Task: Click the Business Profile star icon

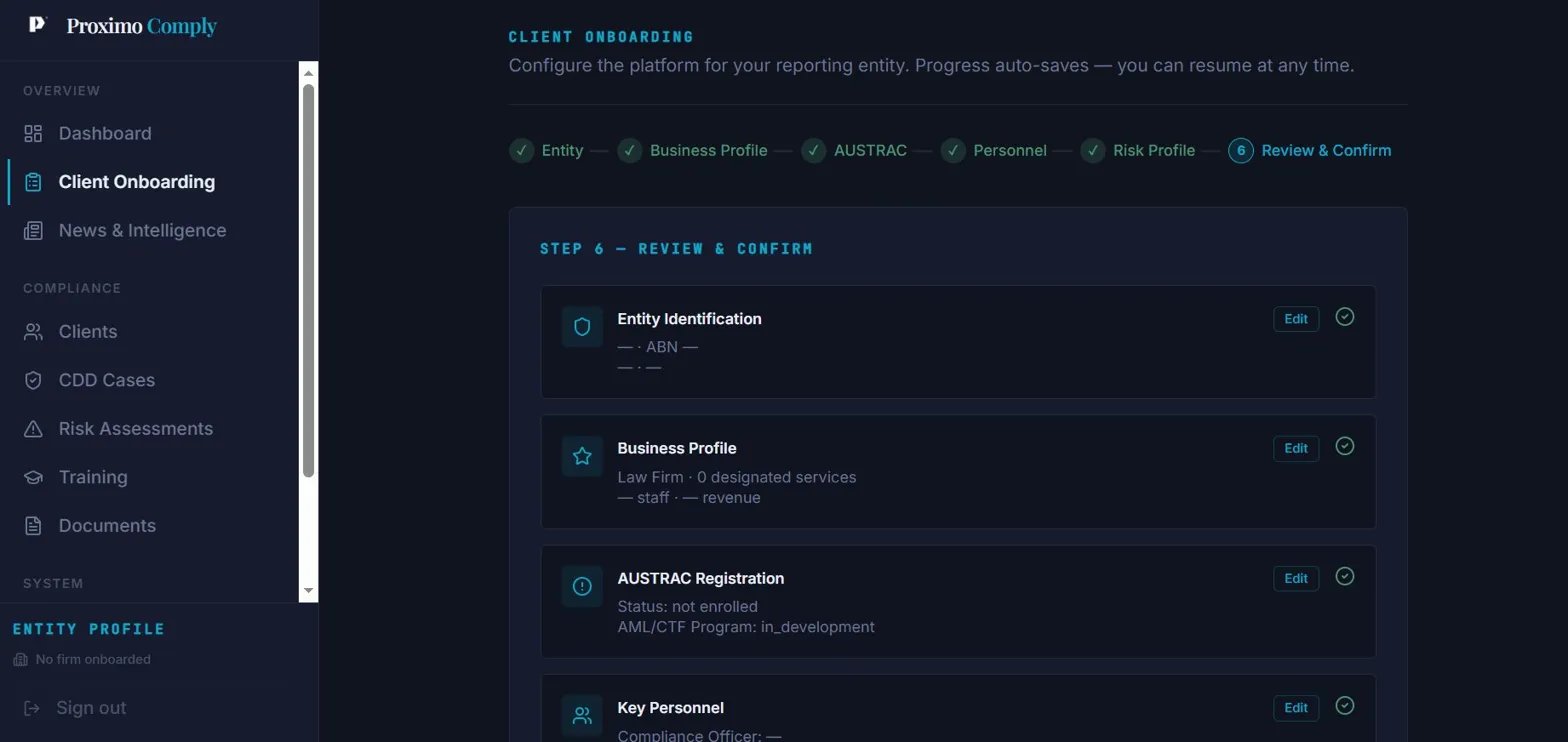Action: point(582,456)
